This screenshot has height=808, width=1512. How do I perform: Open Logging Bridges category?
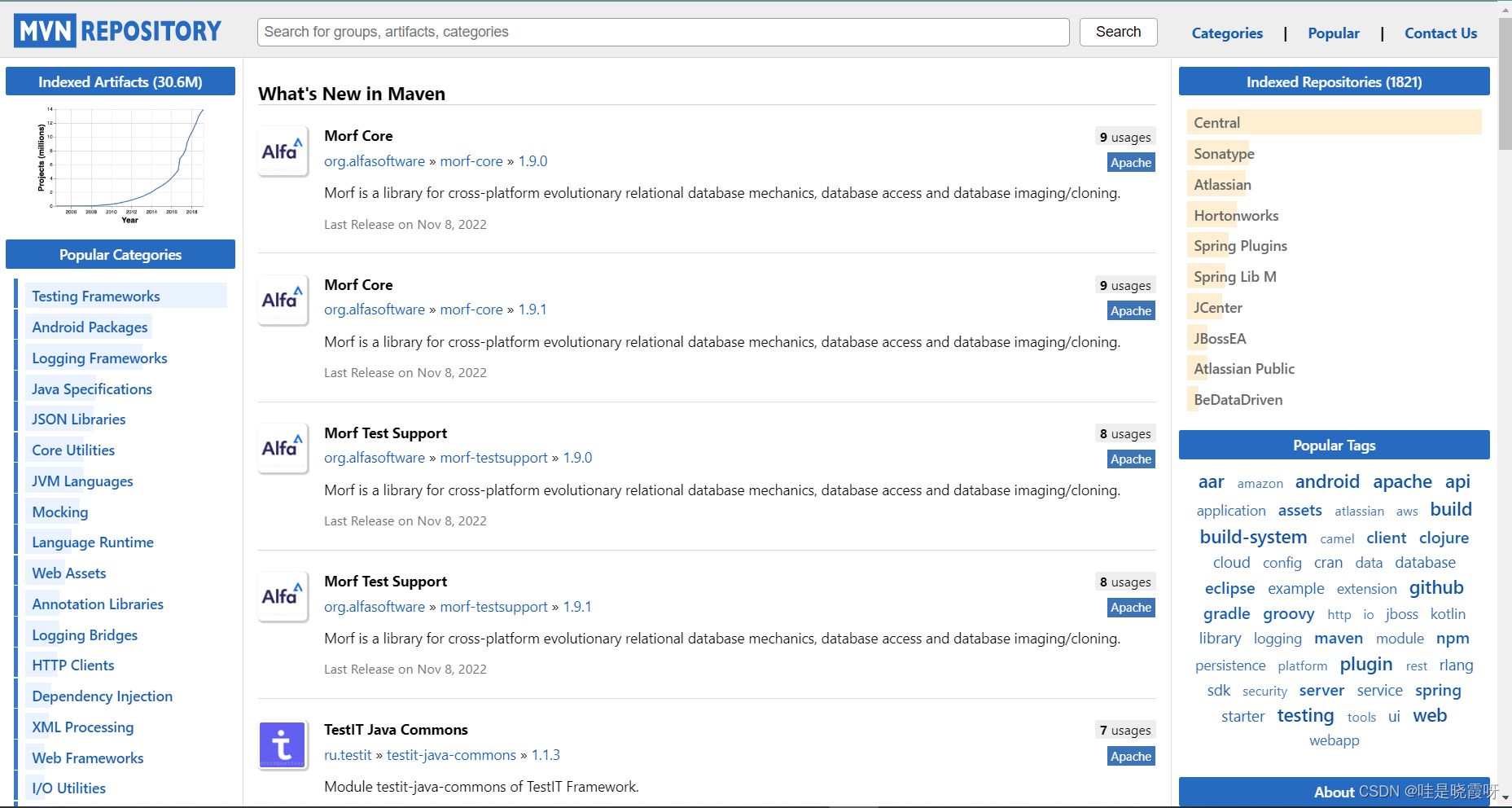85,635
